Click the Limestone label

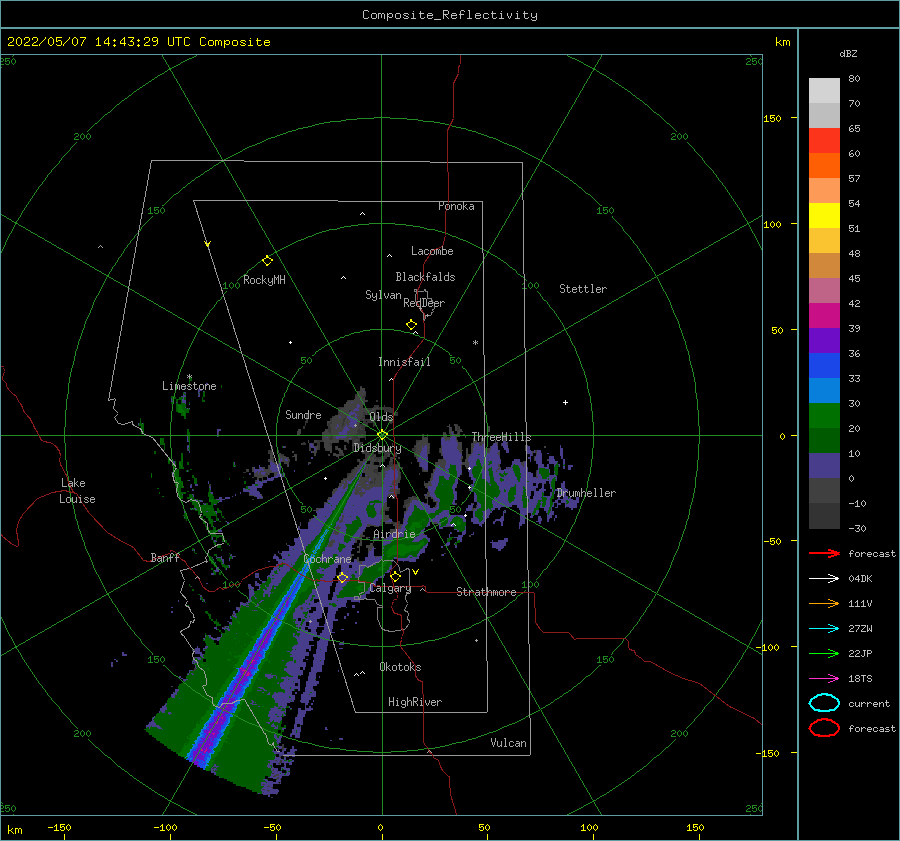189,386
